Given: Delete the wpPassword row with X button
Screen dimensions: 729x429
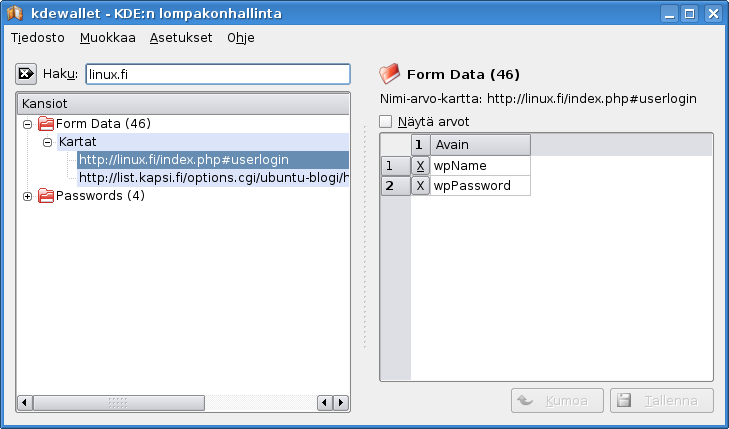Looking at the screenshot, I should click(x=421, y=186).
